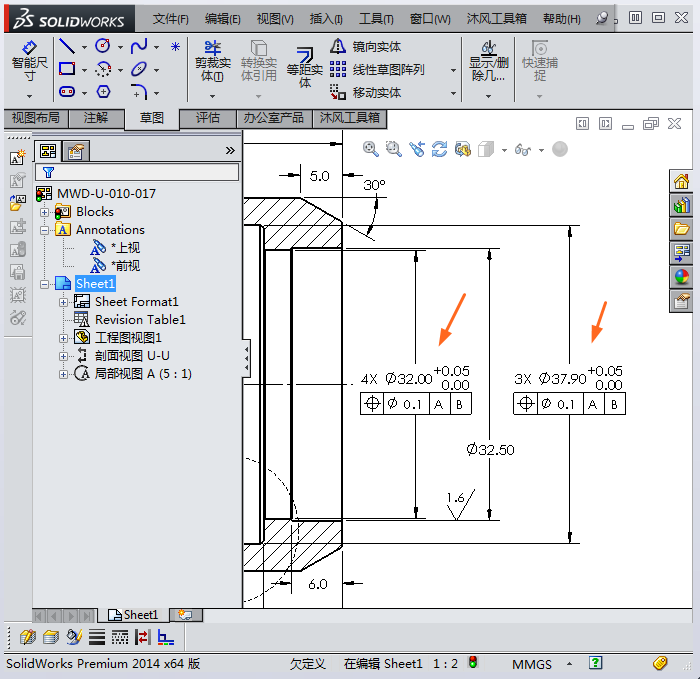700x679 pixels.
Task: Switch to the 注解 ribbon tab
Action: tap(96, 118)
